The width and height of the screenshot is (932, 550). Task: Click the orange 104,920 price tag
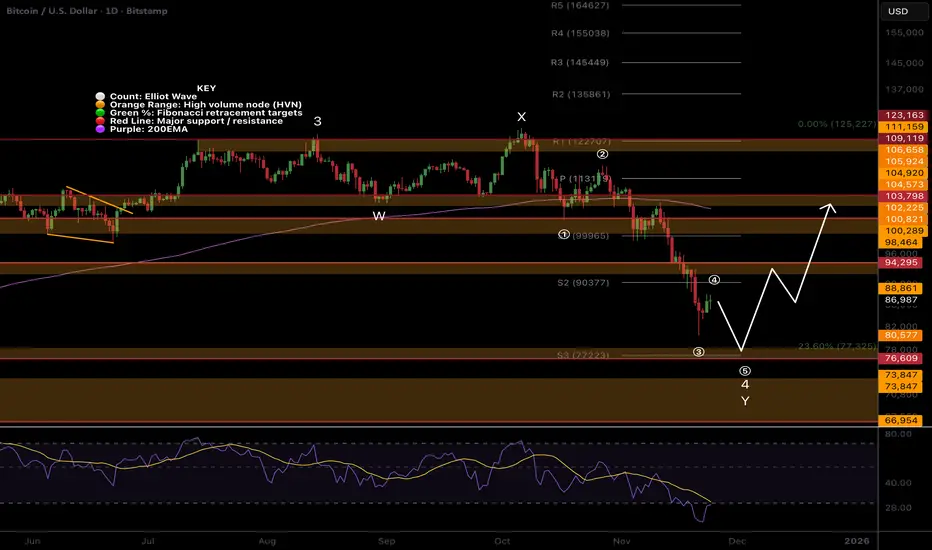pos(904,173)
